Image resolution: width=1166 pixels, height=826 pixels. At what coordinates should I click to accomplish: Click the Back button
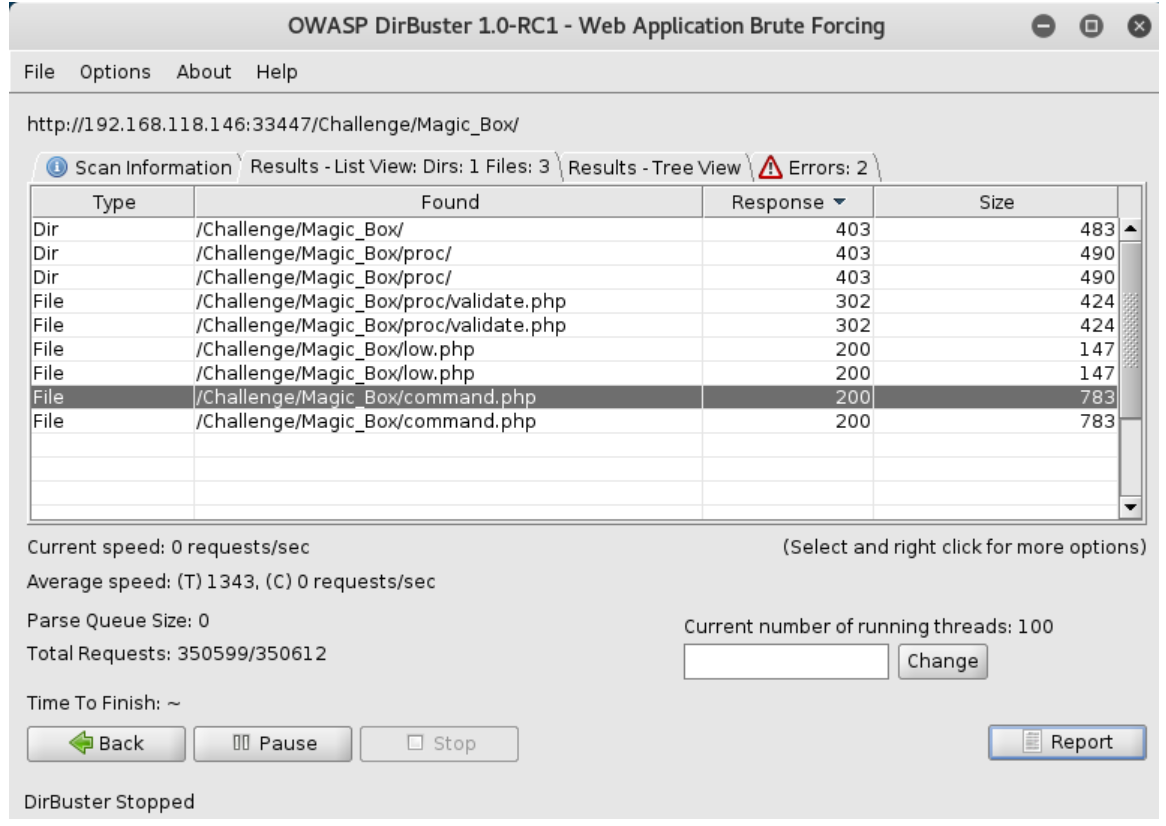point(106,743)
